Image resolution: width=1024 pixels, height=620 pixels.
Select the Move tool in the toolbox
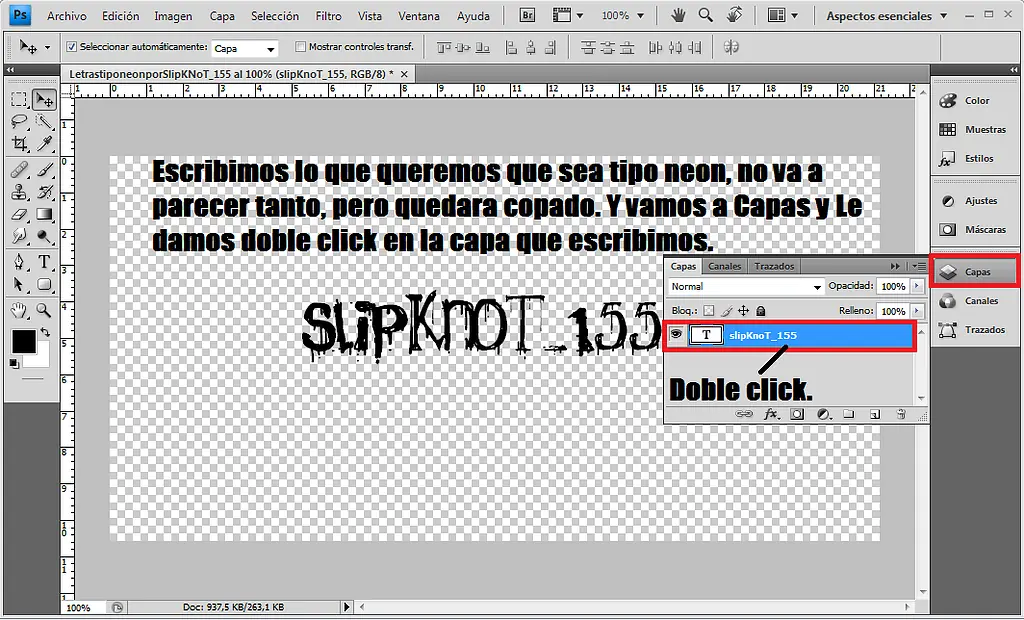(x=44, y=99)
